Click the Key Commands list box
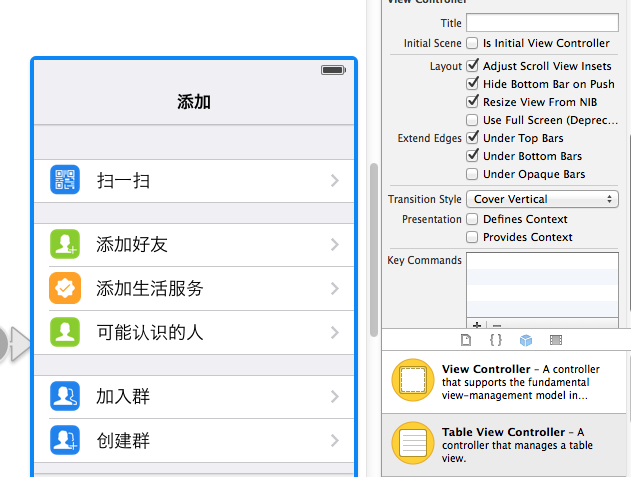This screenshot has width=631, height=477. point(542,285)
